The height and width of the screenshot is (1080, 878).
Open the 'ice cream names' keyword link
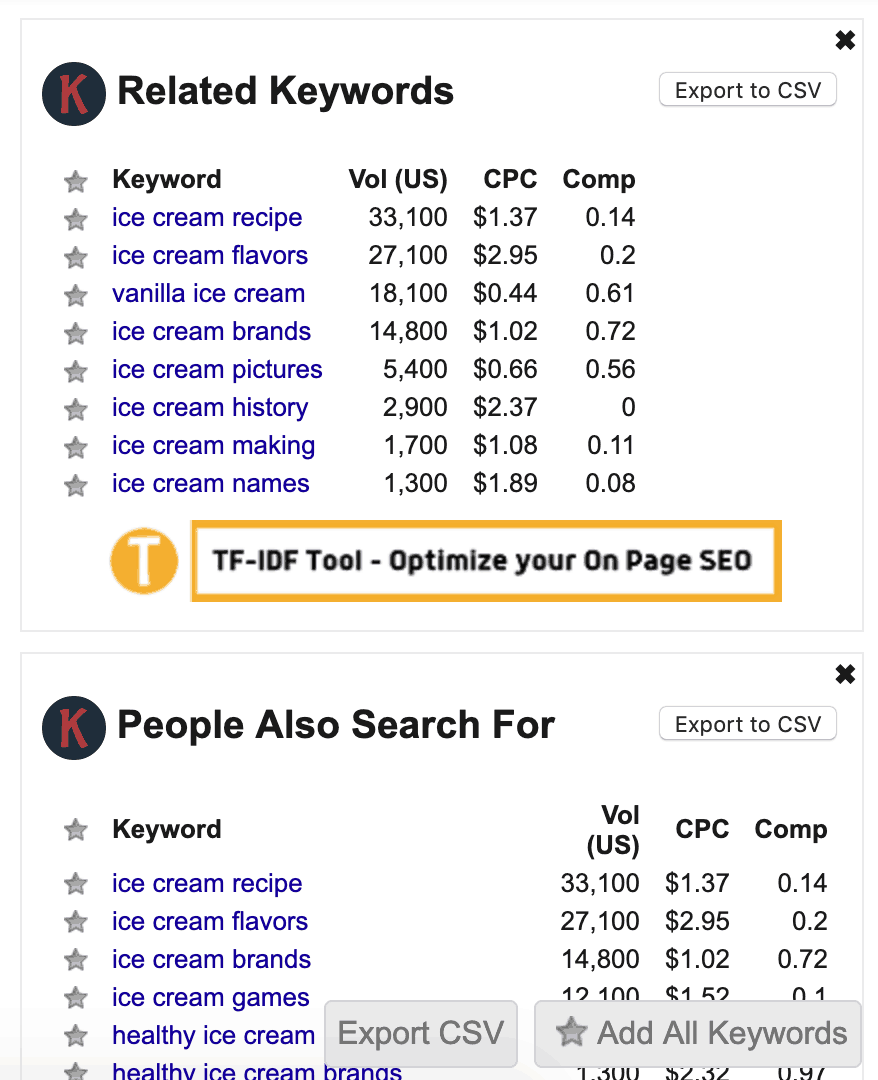point(210,484)
